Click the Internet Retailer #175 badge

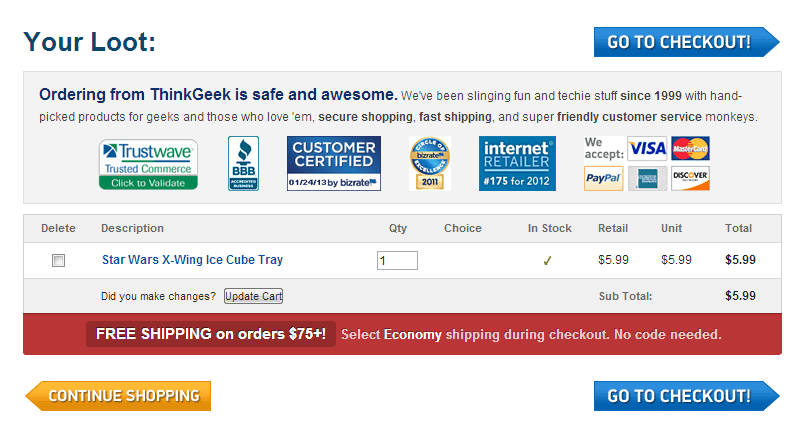tap(517, 164)
